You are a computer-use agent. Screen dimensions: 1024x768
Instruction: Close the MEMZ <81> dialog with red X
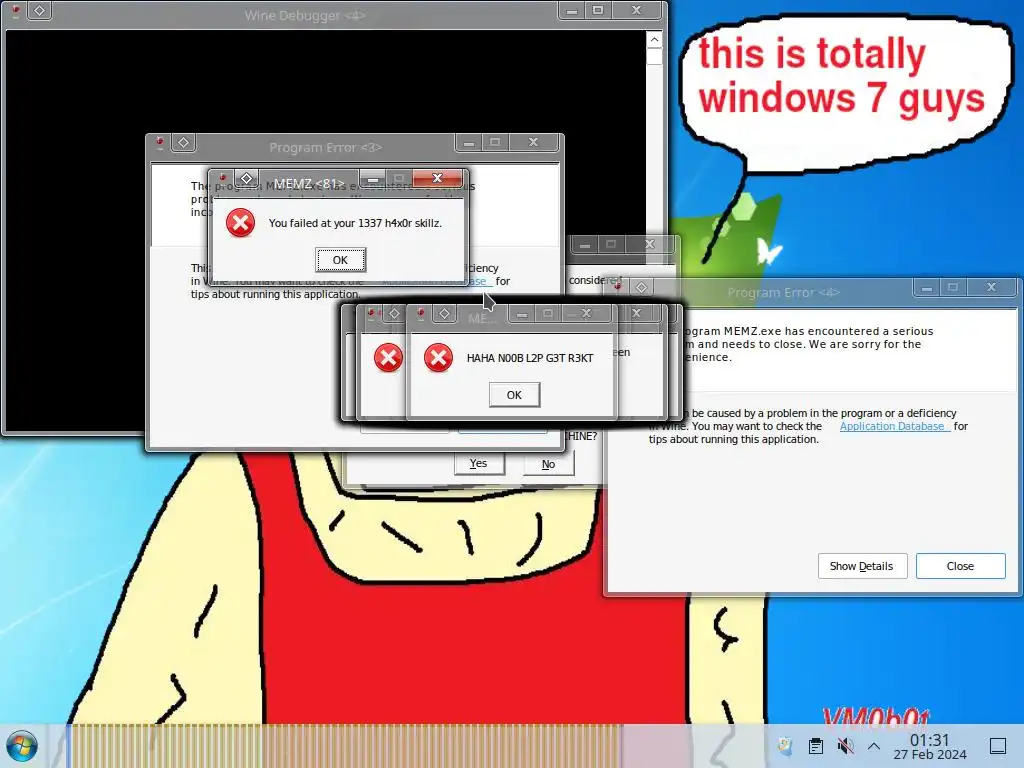438,178
